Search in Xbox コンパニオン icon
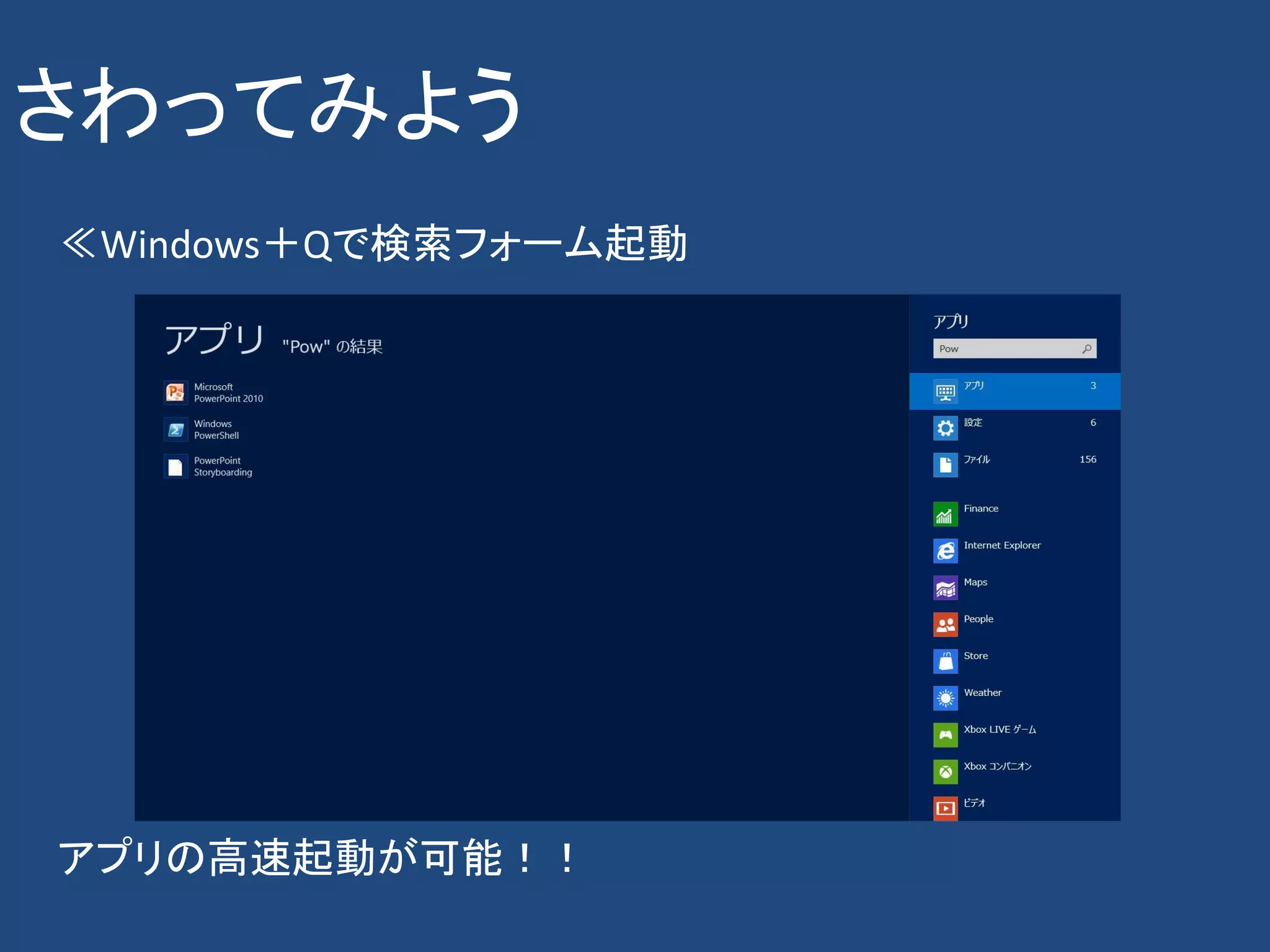This screenshot has height=952, width=1270. (x=945, y=772)
